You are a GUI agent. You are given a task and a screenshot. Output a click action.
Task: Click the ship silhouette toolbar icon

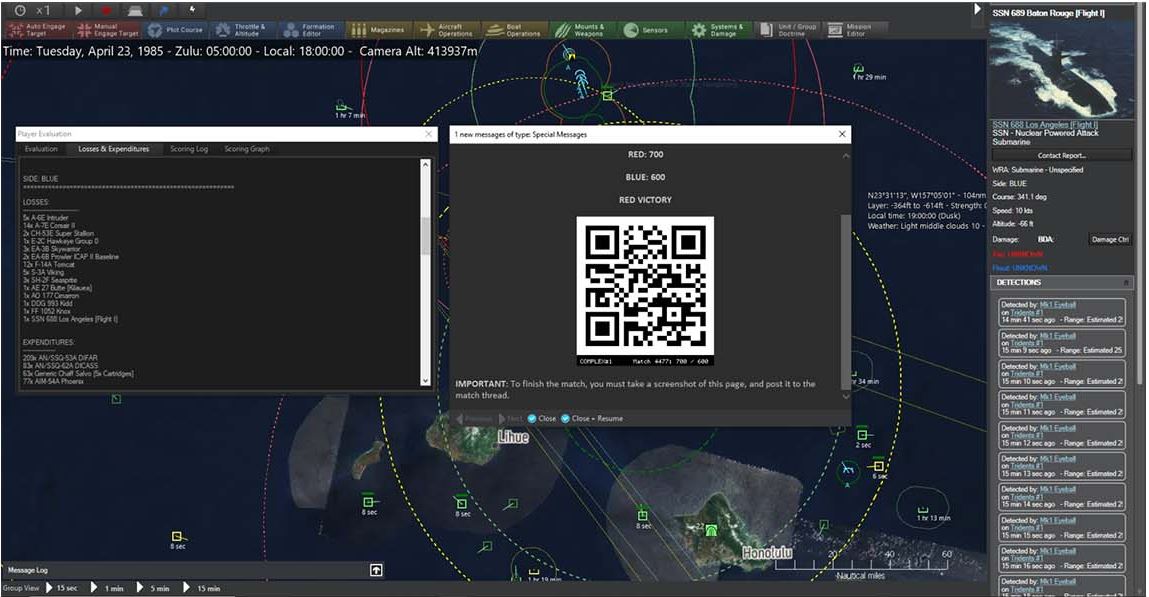(135, 10)
